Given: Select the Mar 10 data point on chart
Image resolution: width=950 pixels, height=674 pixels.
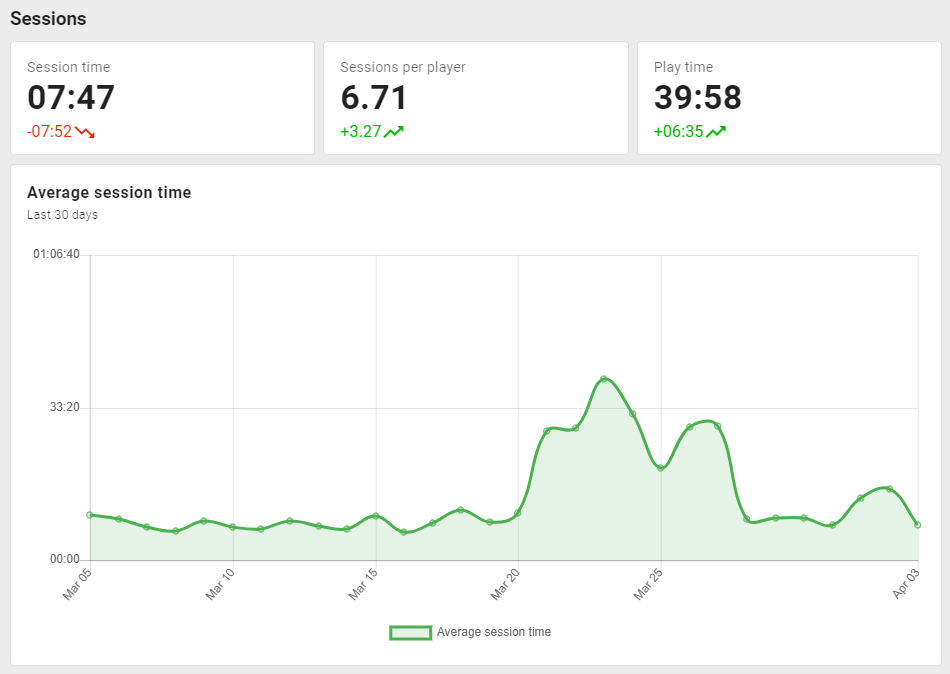Looking at the screenshot, I should [x=233, y=527].
